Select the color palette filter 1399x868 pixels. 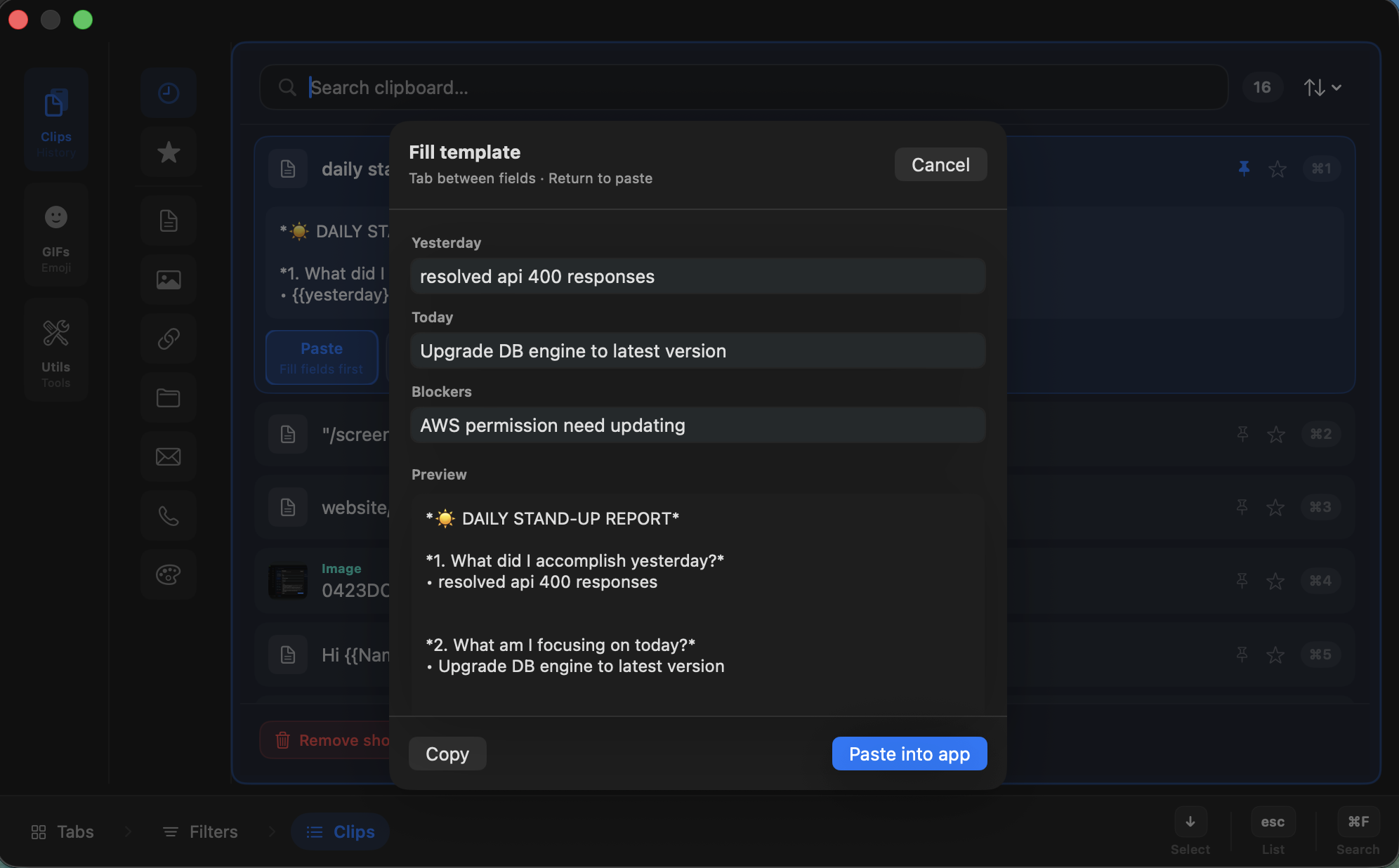tap(169, 574)
